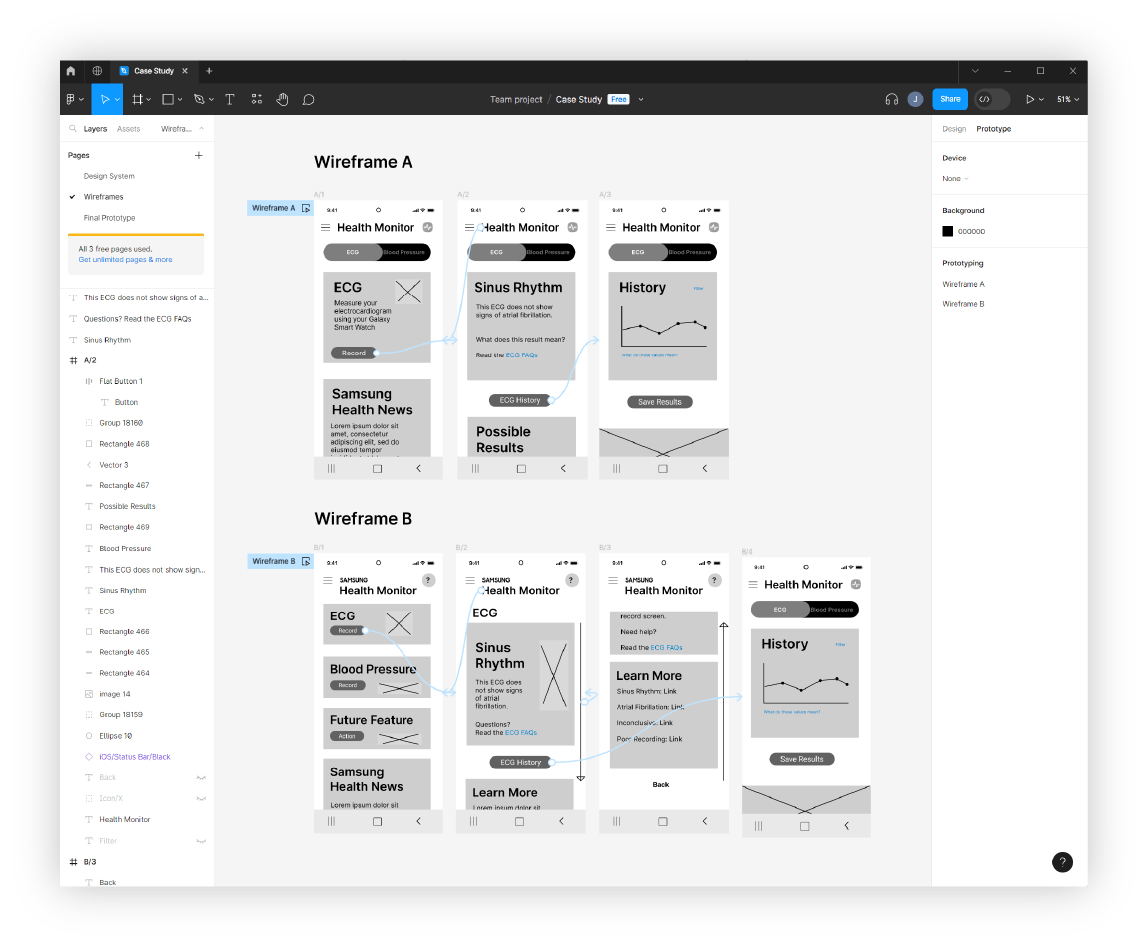The image size is (1148, 947).
Task: Open the community globe icon
Action: pos(97,71)
